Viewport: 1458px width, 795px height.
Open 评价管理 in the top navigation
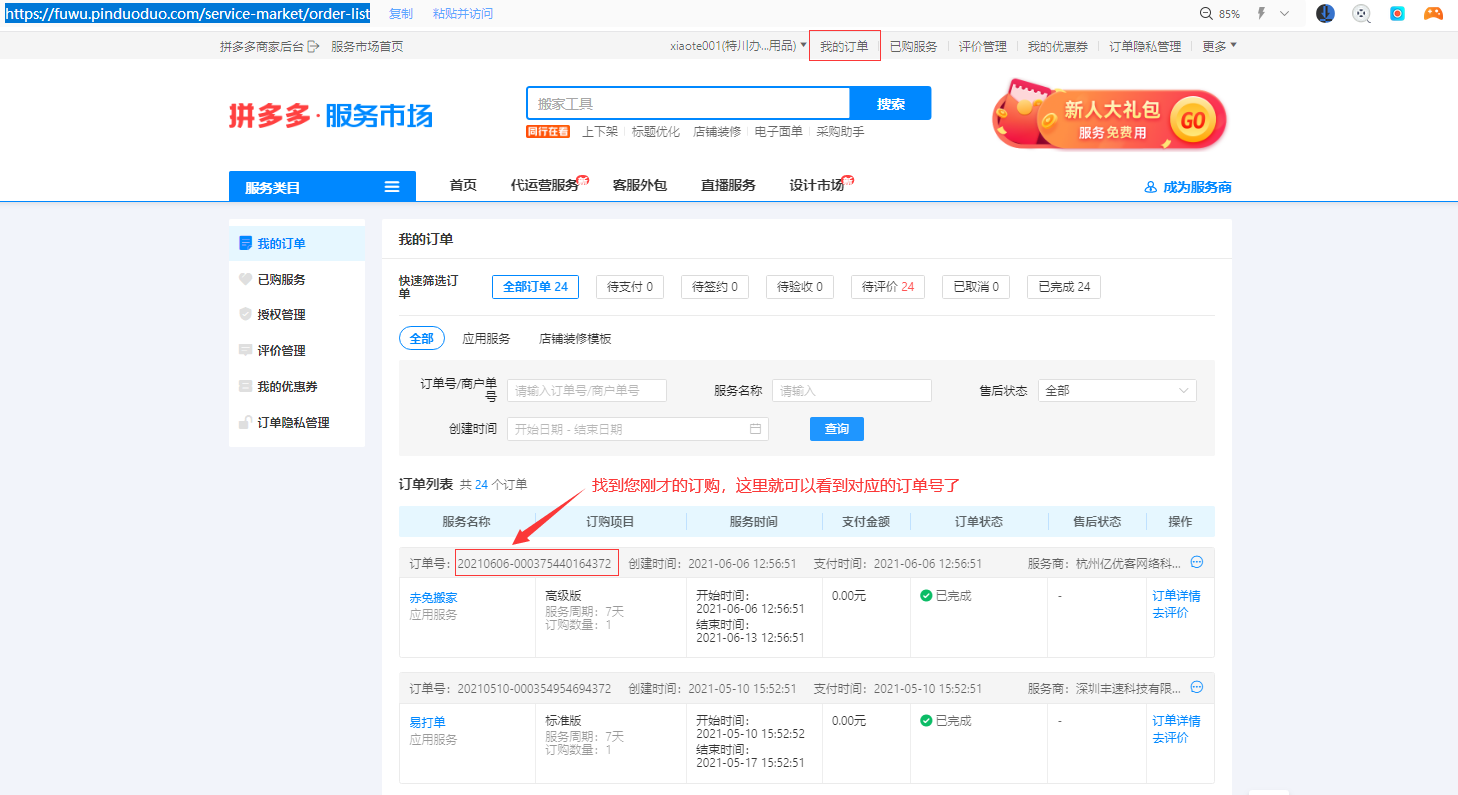982,46
